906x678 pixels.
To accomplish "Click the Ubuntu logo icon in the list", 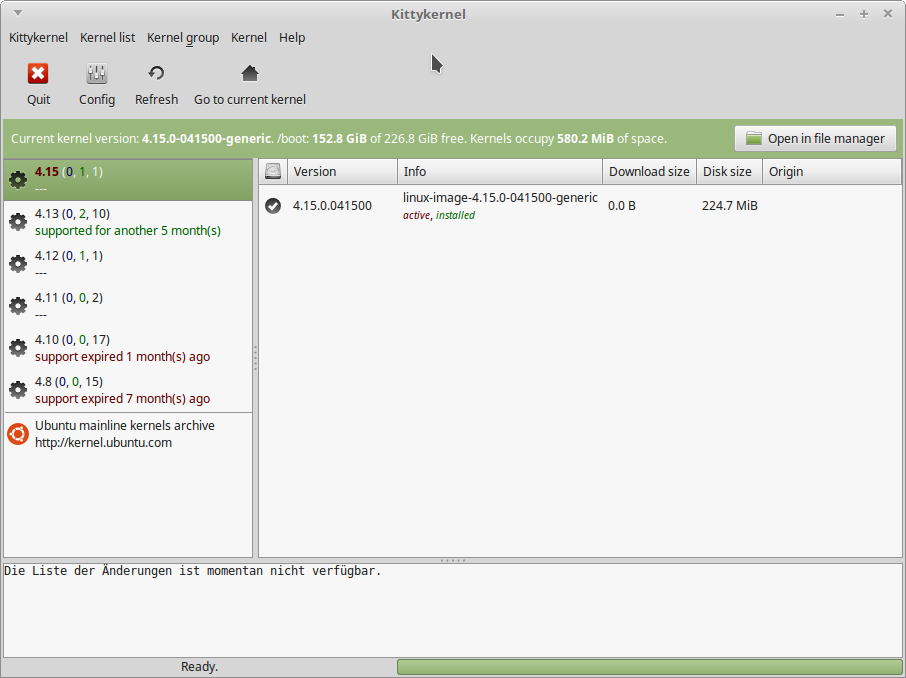I will tap(18, 434).
